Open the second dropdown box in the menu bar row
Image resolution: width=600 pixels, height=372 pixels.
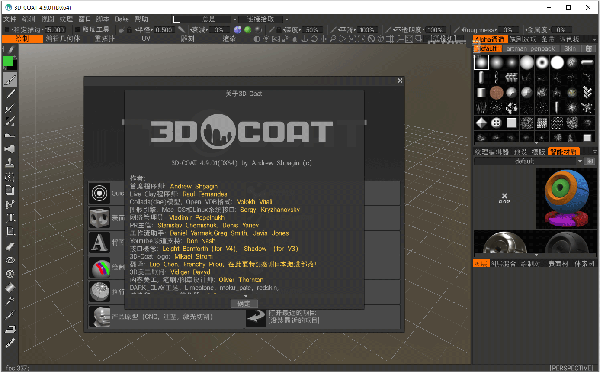(x=261, y=19)
